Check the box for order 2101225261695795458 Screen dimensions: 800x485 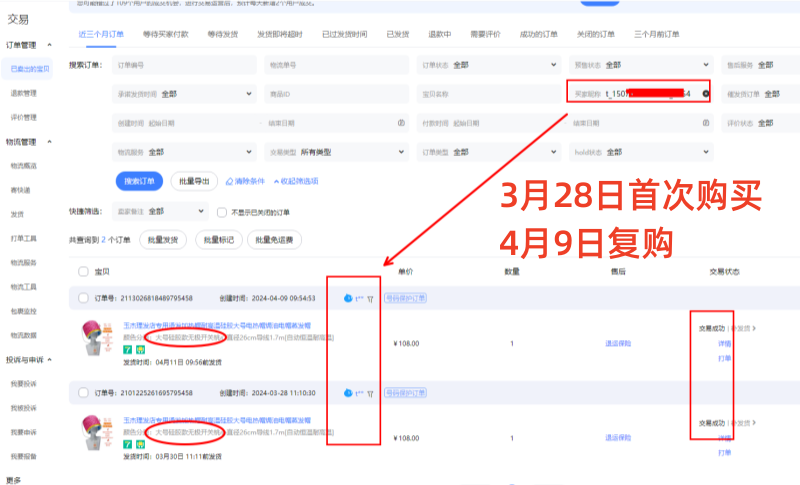pyautogui.click(x=83, y=393)
